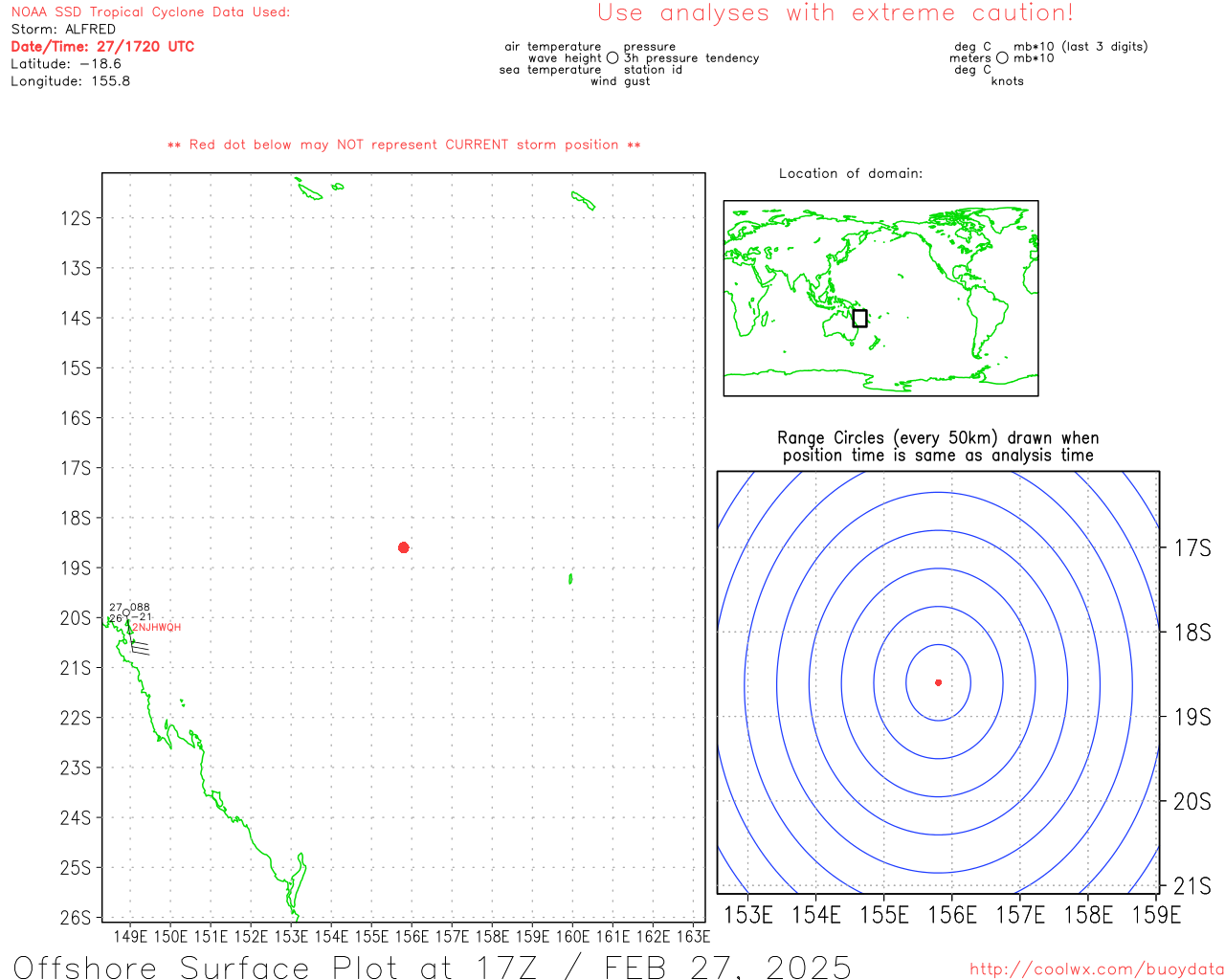The width and height of the screenshot is (1225, 980).
Task: Click the small green island near 160E 19S
Action: click(570, 579)
